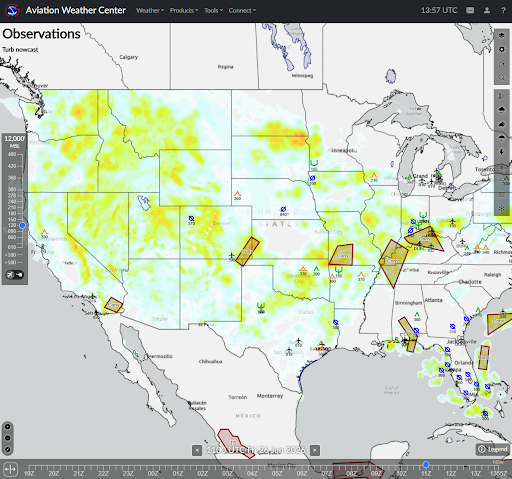The image size is (512, 479).
Task: Click the Aviation Weather Center title link
Action: 76,11
